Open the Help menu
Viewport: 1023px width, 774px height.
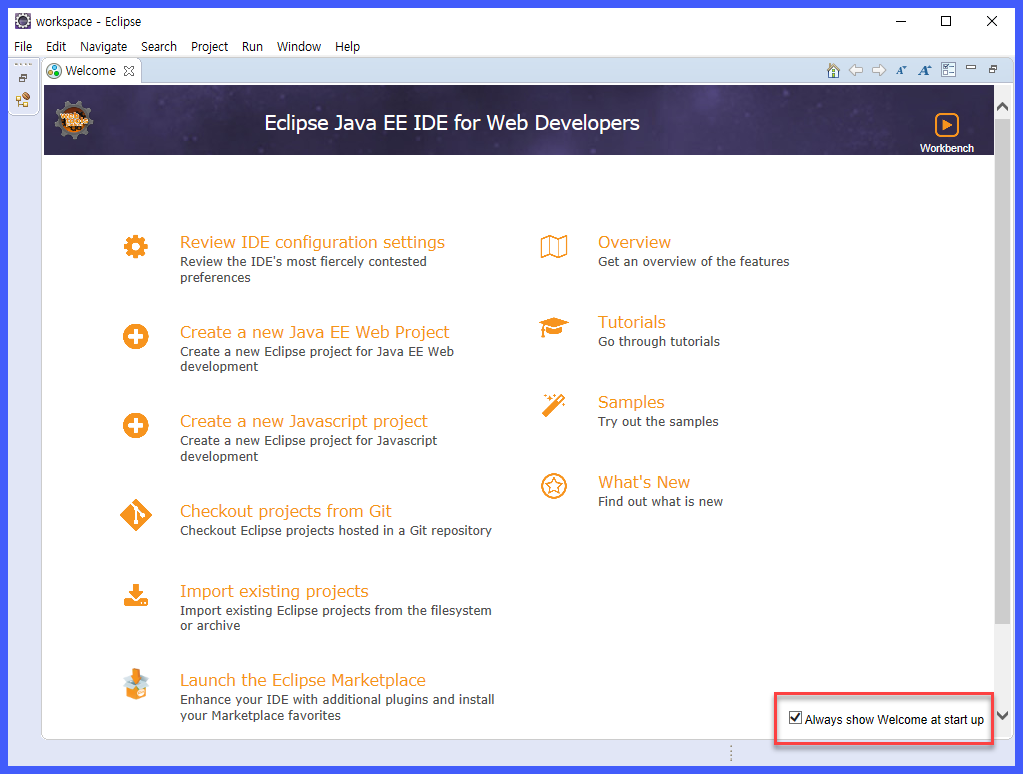click(348, 46)
